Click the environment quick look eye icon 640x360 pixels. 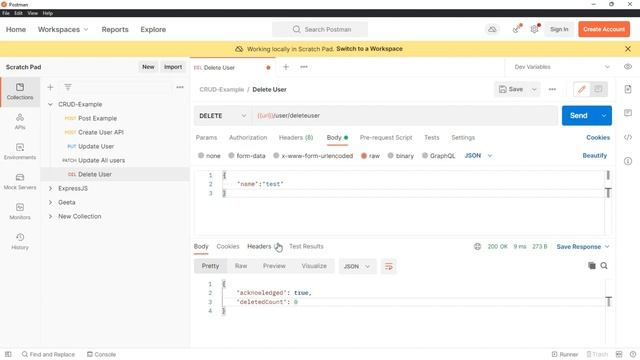click(628, 67)
